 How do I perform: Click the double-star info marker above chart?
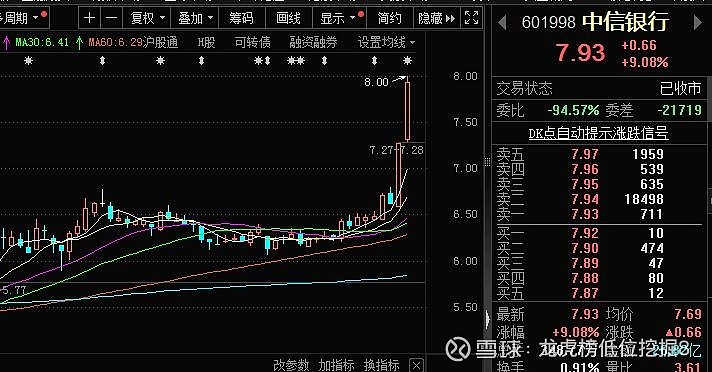point(296,60)
